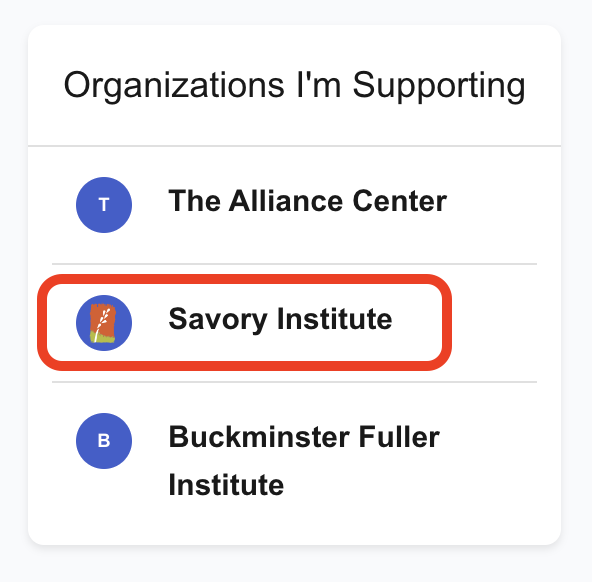Click the letter B inside the blue circle
This screenshot has height=582, width=592.
[x=104, y=441]
